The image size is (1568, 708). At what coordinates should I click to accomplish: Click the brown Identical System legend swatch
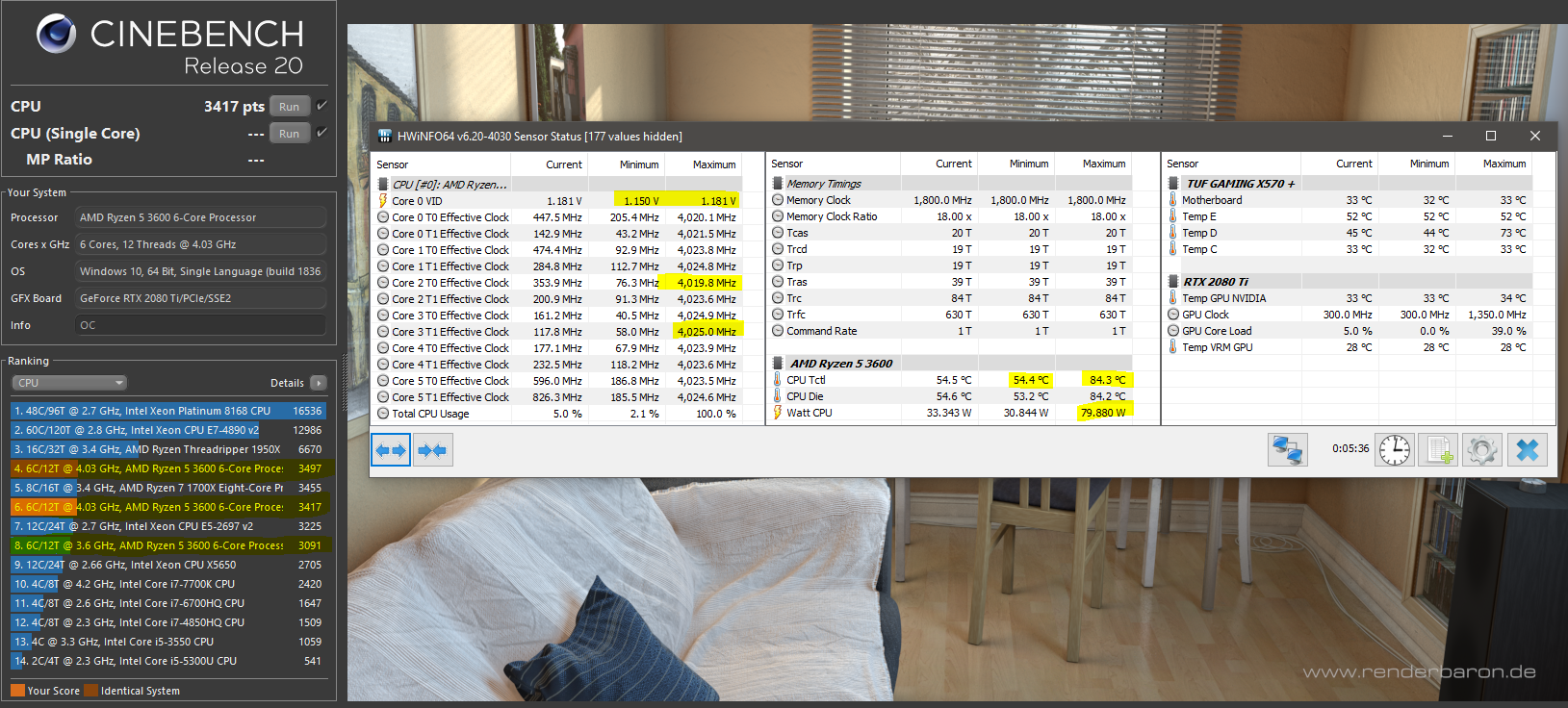click(x=90, y=691)
